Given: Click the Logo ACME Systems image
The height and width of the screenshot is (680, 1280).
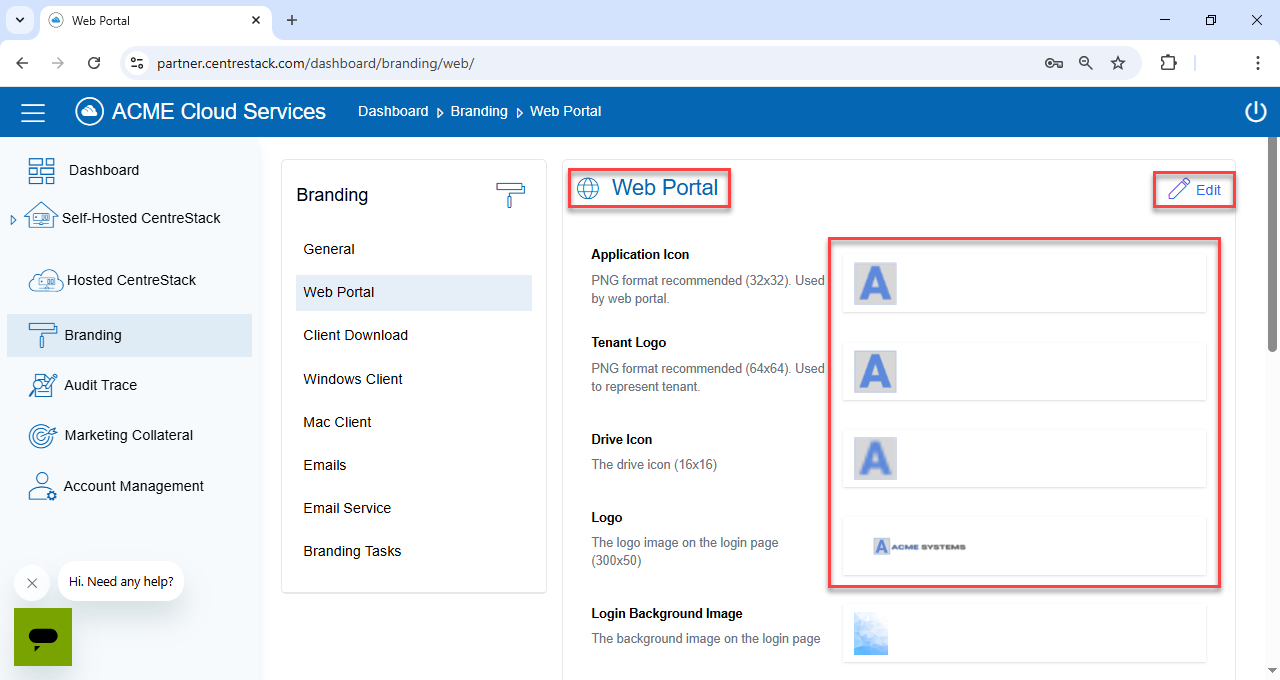Looking at the screenshot, I should pos(919,546).
